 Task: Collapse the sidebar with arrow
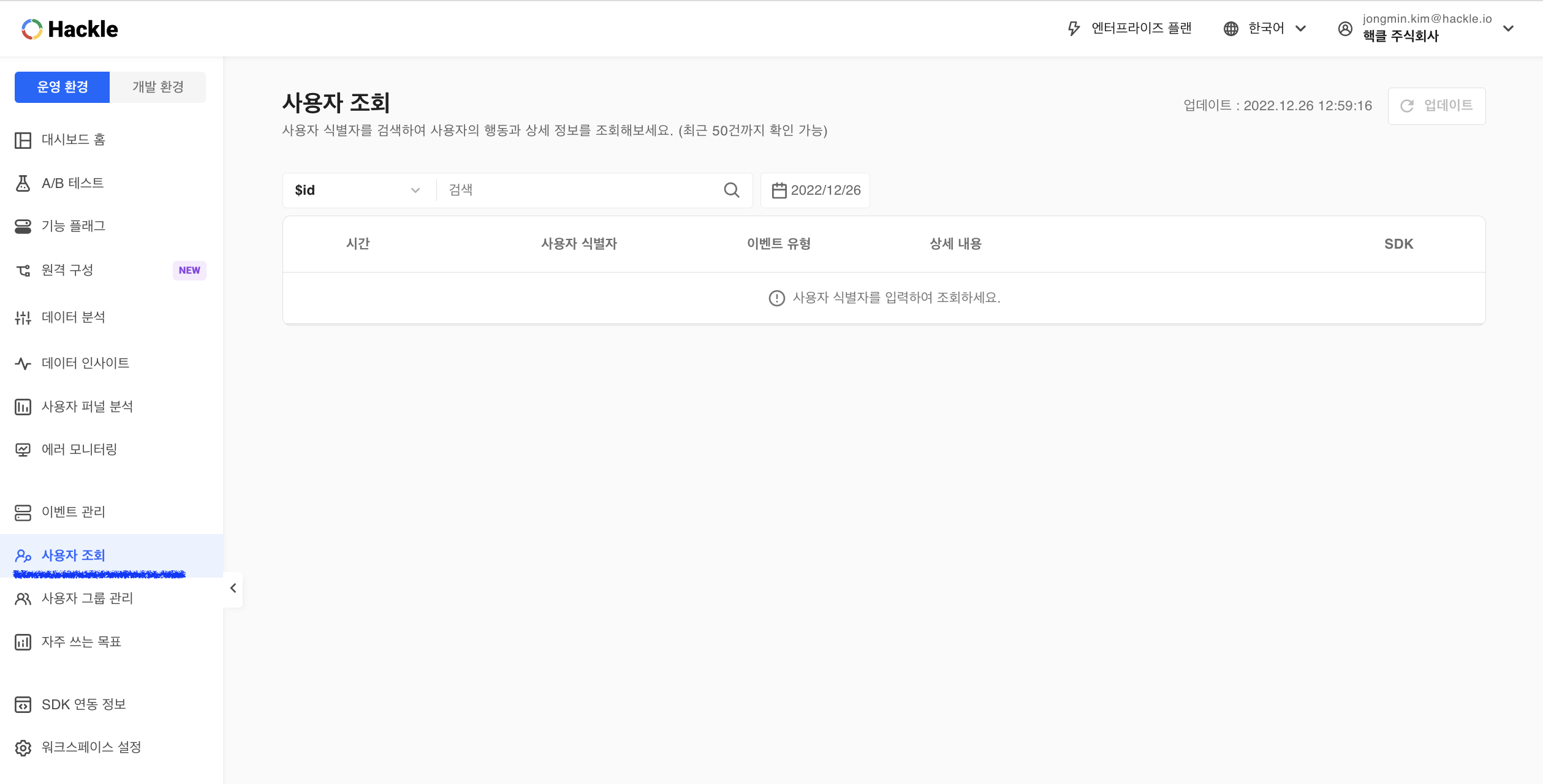click(233, 589)
